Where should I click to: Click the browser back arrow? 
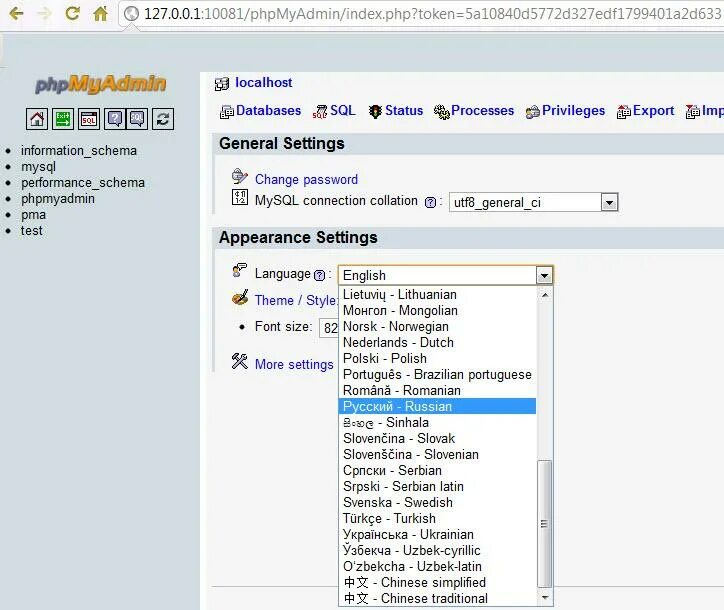[x=16, y=13]
